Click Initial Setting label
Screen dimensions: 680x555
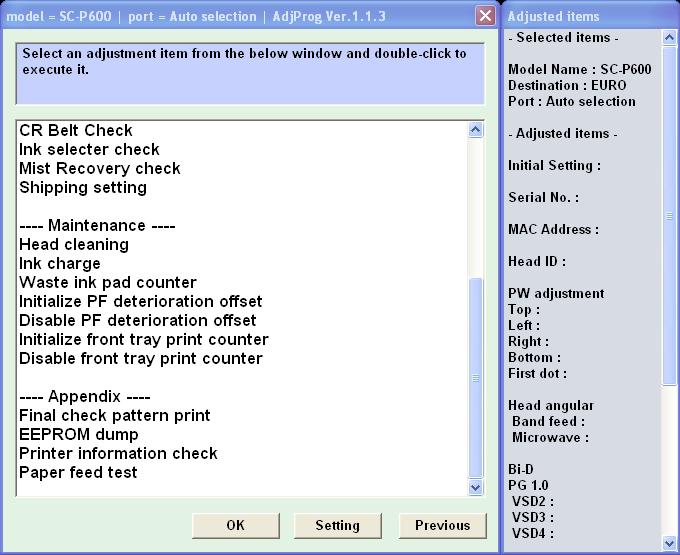[x=555, y=166]
